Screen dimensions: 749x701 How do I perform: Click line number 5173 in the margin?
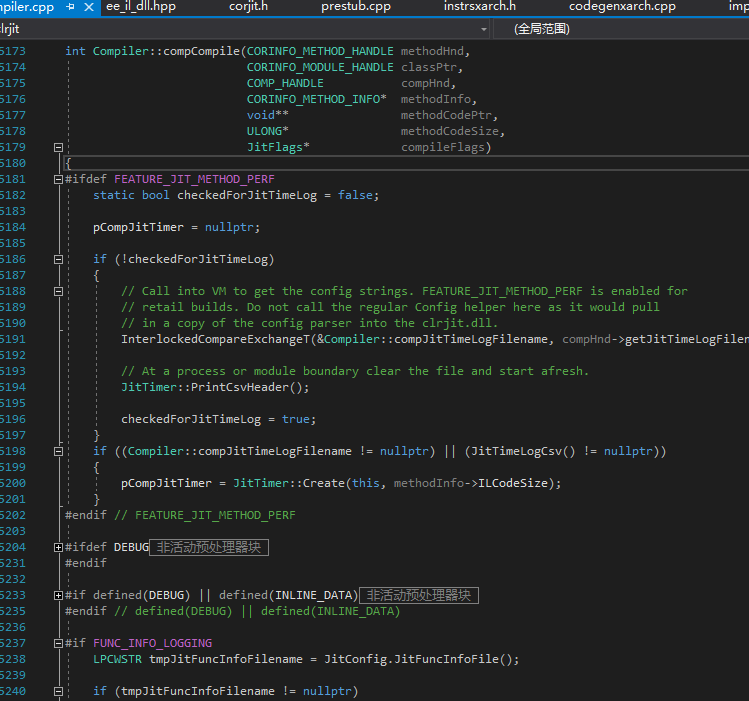click(x=12, y=51)
